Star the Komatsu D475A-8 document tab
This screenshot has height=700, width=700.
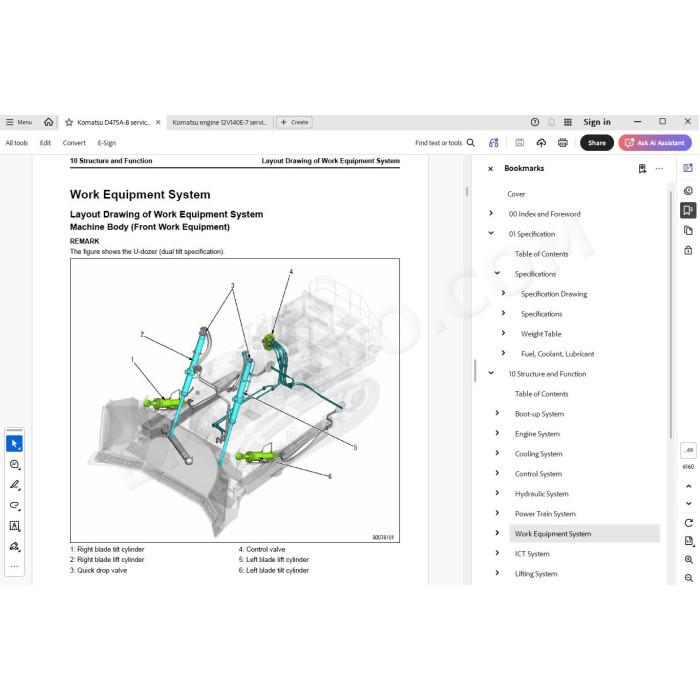coord(69,122)
